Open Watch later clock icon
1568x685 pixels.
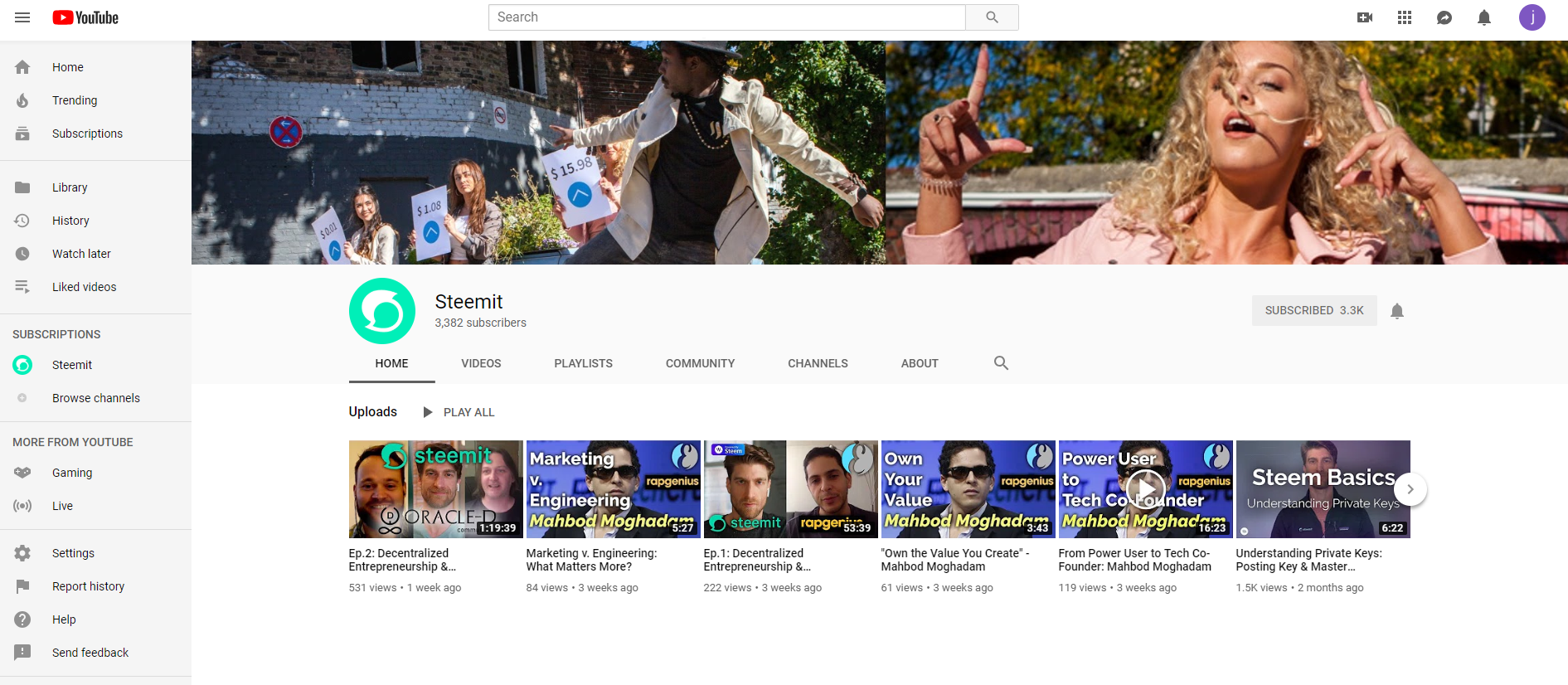[22, 254]
